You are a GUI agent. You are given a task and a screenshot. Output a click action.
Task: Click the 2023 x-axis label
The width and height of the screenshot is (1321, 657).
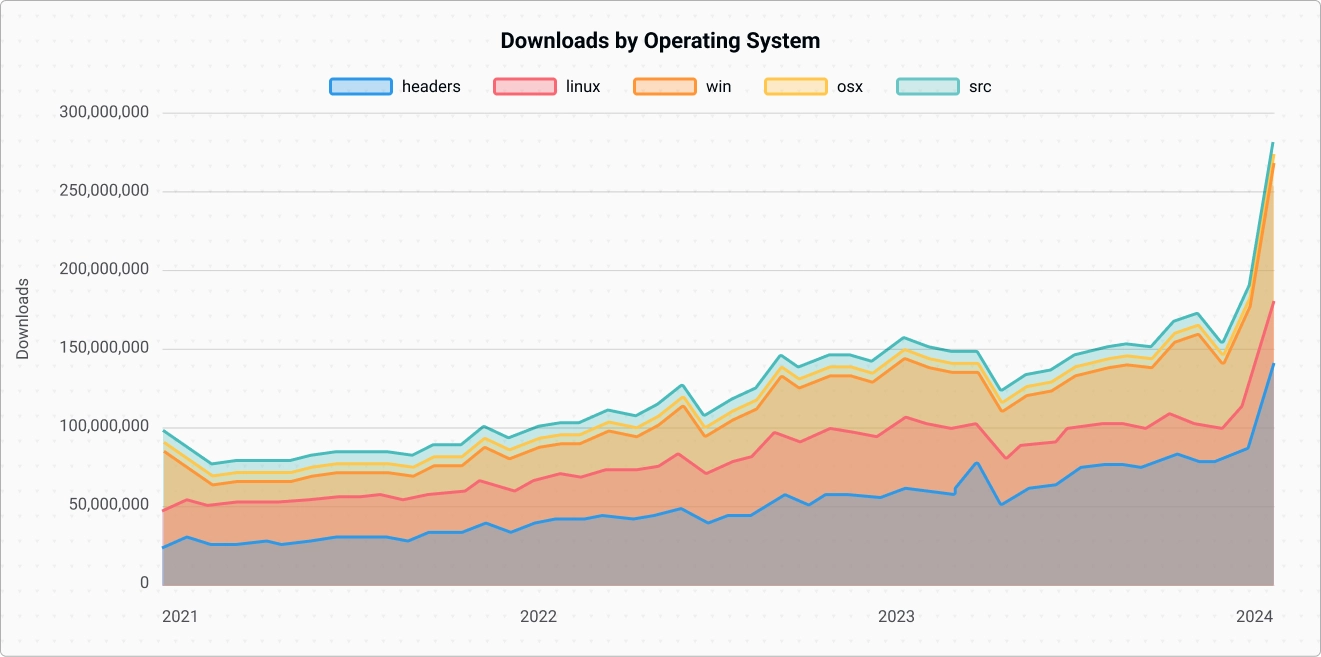(x=896, y=617)
